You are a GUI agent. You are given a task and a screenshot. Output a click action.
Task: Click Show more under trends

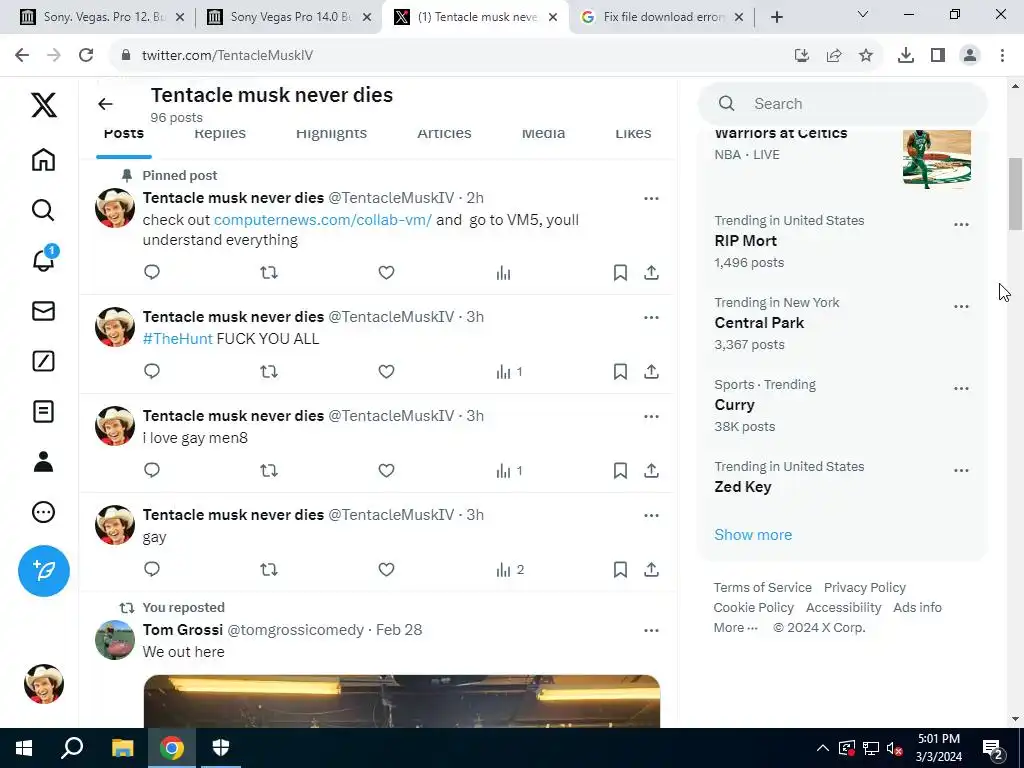pyautogui.click(x=753, y=535)
